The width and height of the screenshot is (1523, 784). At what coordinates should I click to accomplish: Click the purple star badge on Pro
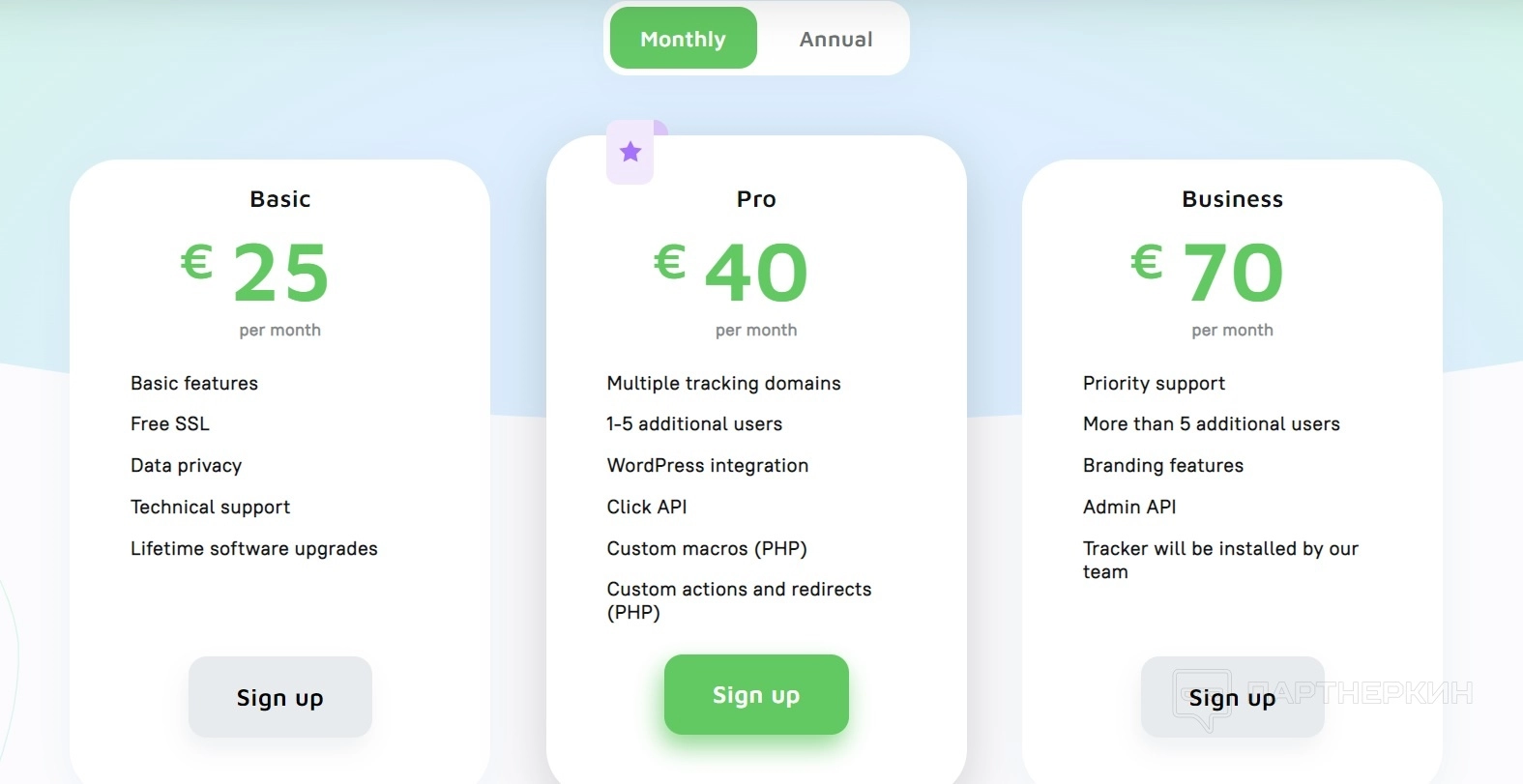630,152
